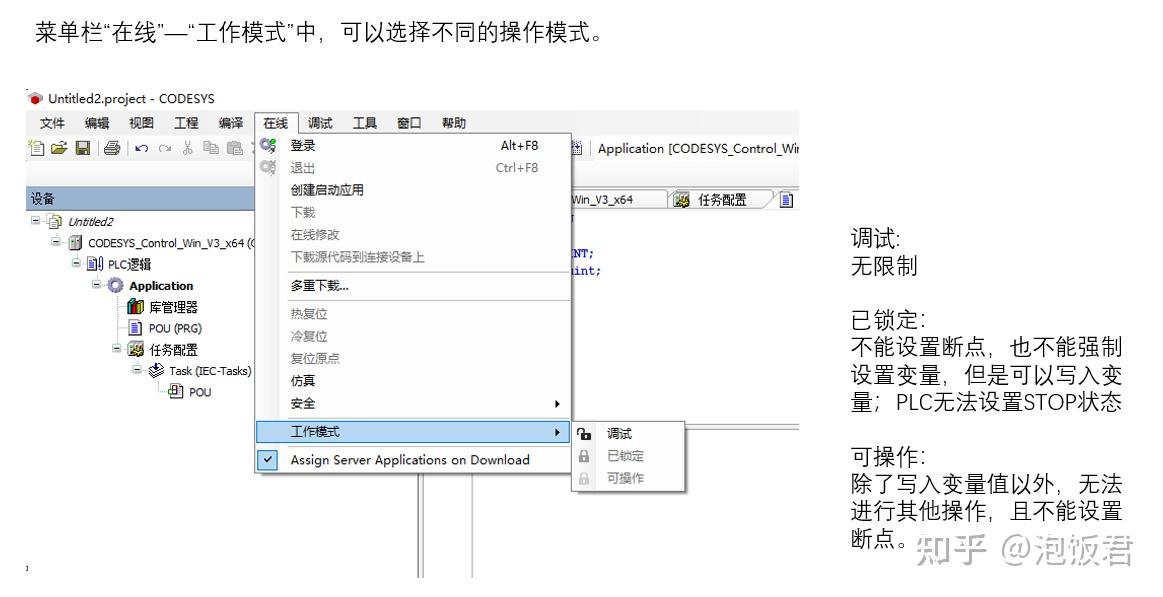This screenshot has height=597, width=1163.
Task: Click the padlock icon beside 已锁定
Action: click(x=584, y=456)
